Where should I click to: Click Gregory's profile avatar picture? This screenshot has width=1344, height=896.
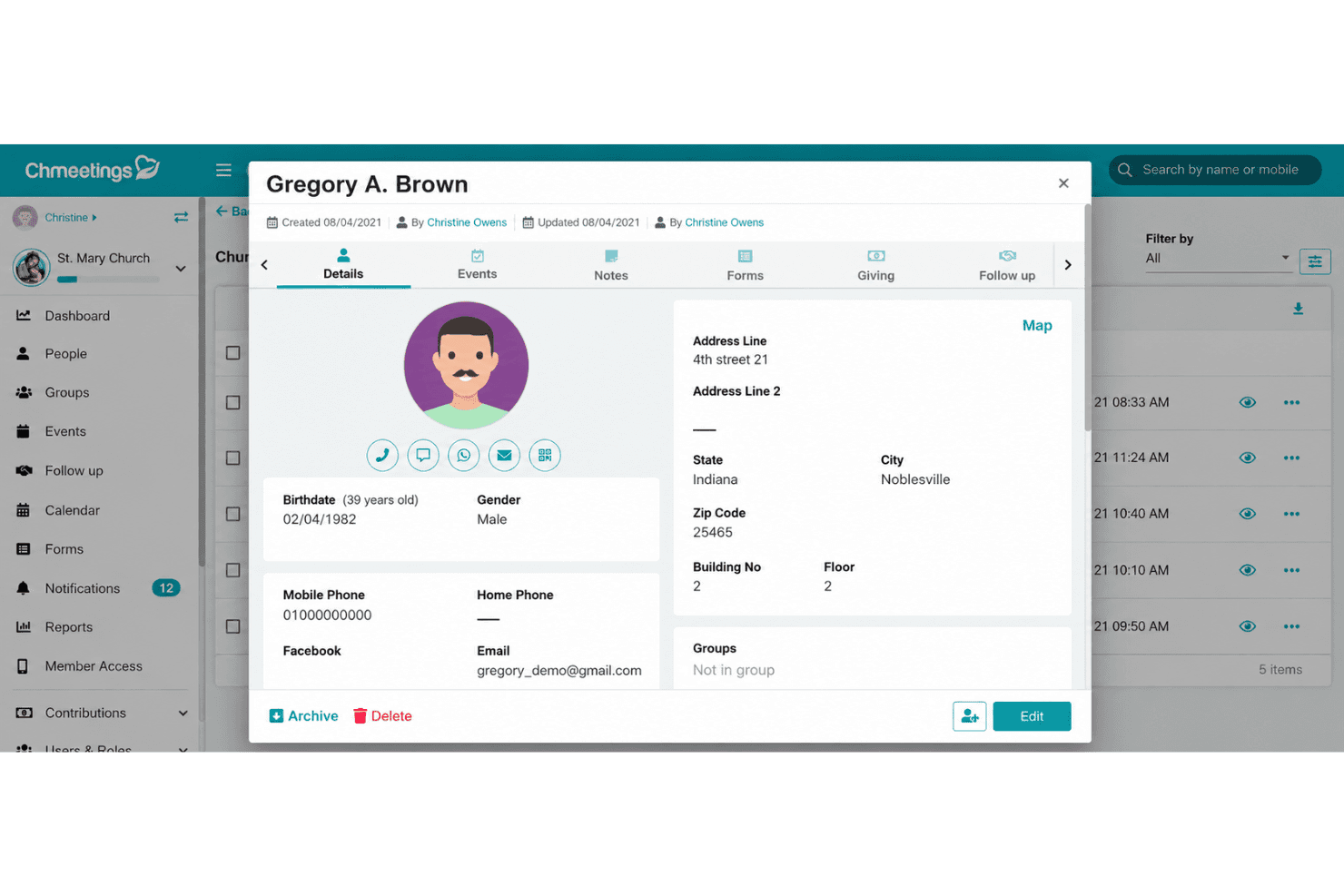tap(466, 366)
